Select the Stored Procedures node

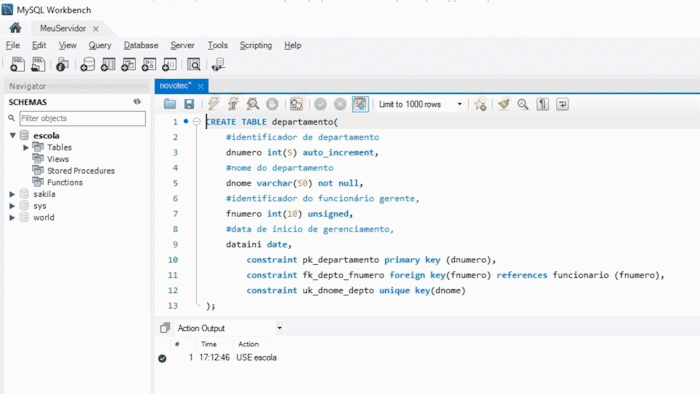pyautogui.click(x=81, y=170)
